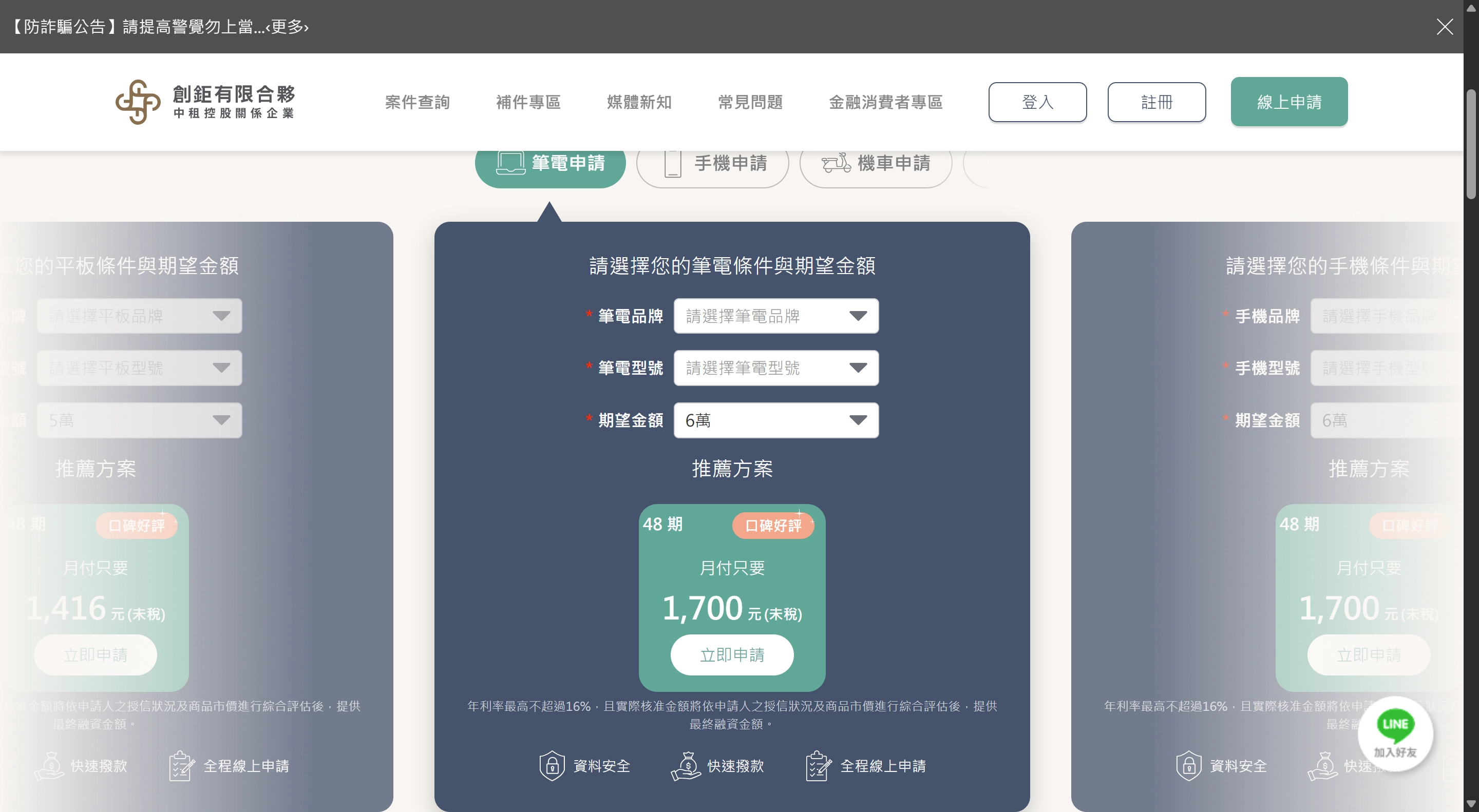Open the 請選擇手機品牌 dropdown
Image resolution: width=1479 pixels, height=812 pixels.
coord(1387,316)
